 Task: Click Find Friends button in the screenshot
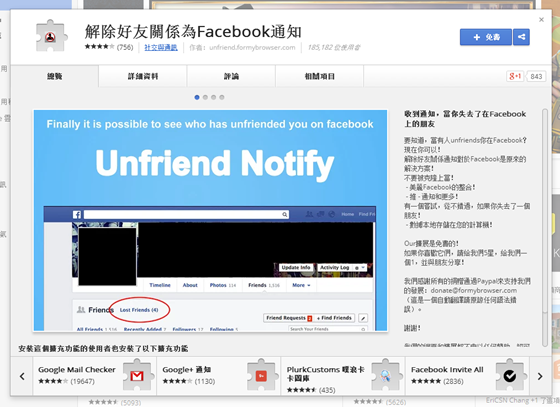point(334,318)
